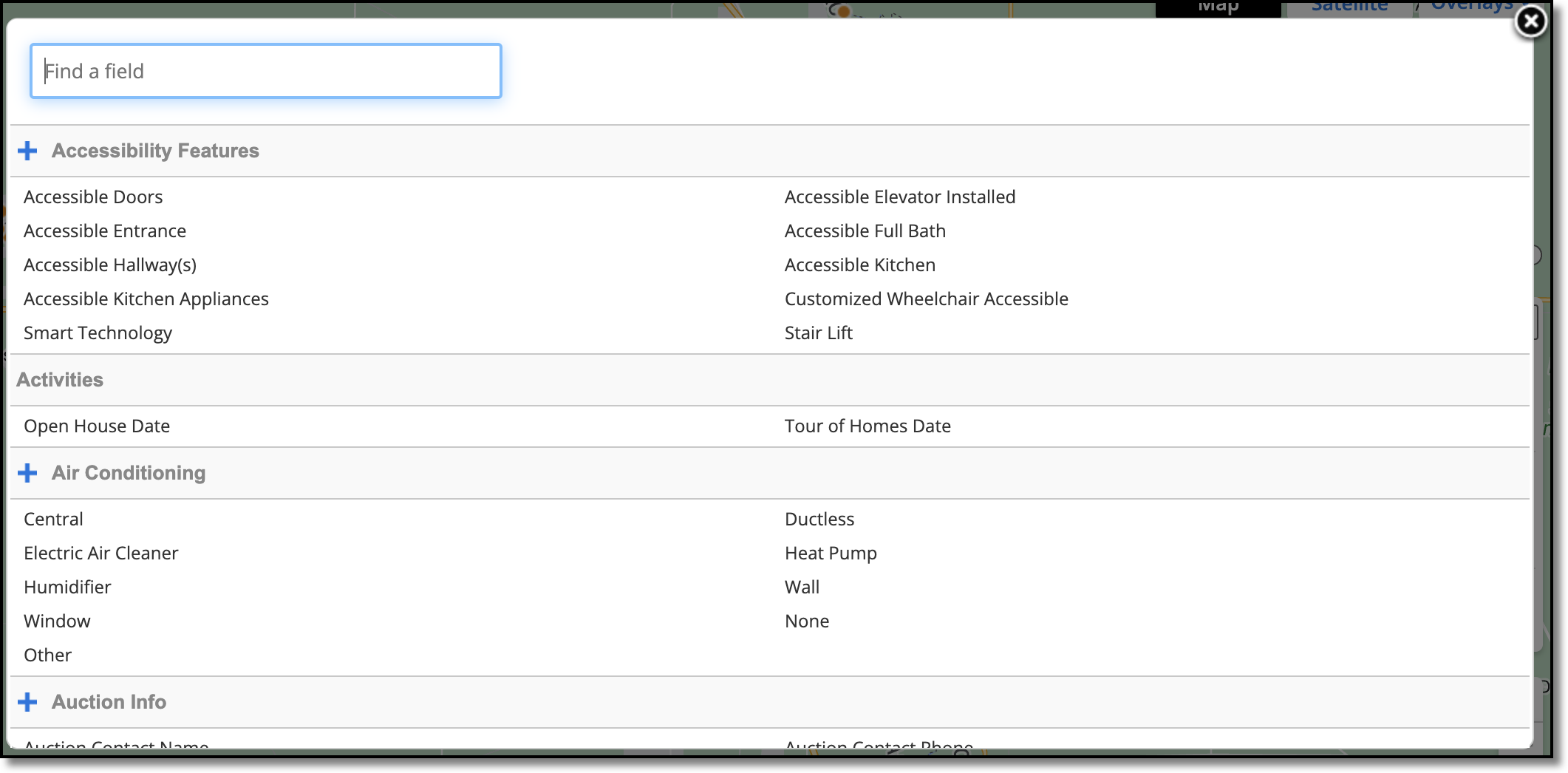1568x773 pixels.
Task: Select the Tour of Homes Date field
Action: tap(867, 426)
